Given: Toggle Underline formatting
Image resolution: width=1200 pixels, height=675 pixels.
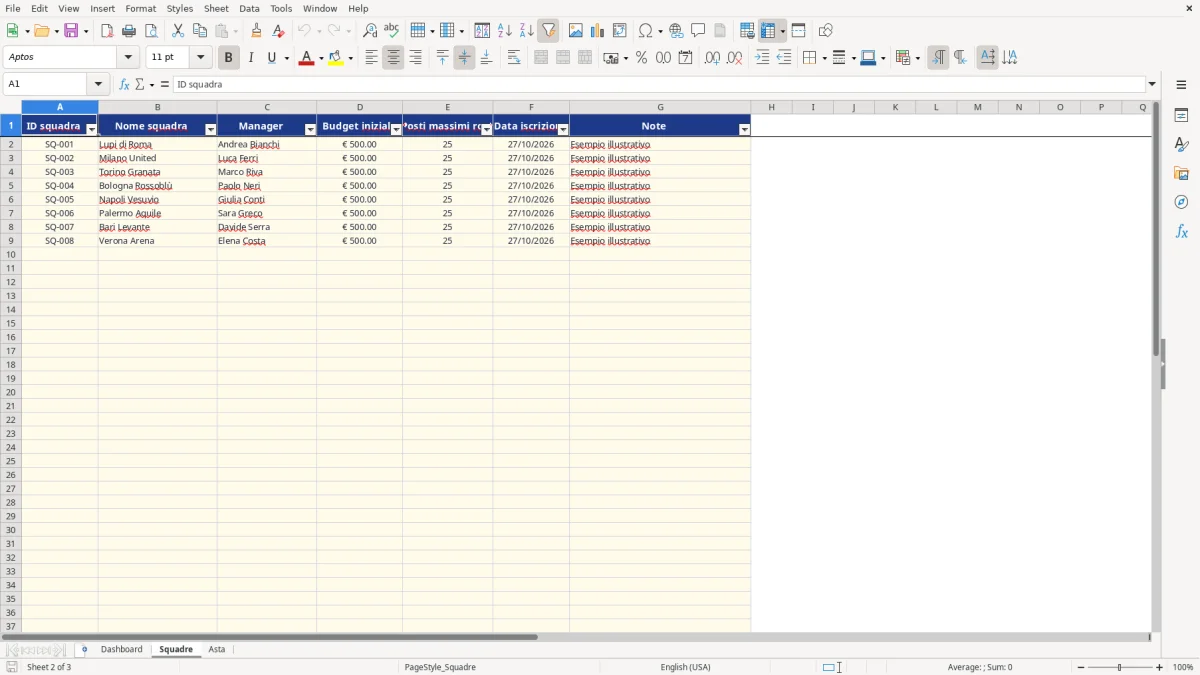Looking at the screenshot, I should tap(272, 58).
